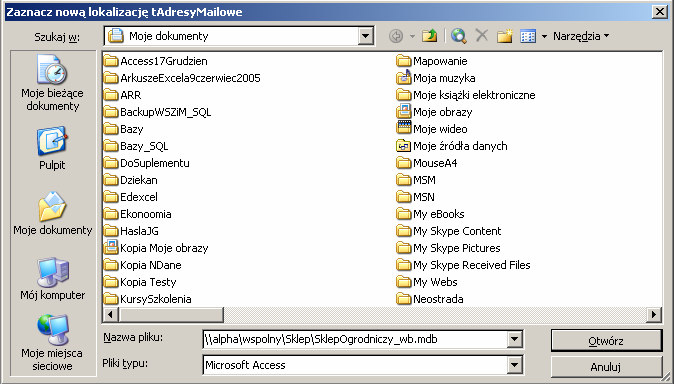Select the My Skype Pictures folder name
The image size is (674, 384).
click(x=457, y=248)
